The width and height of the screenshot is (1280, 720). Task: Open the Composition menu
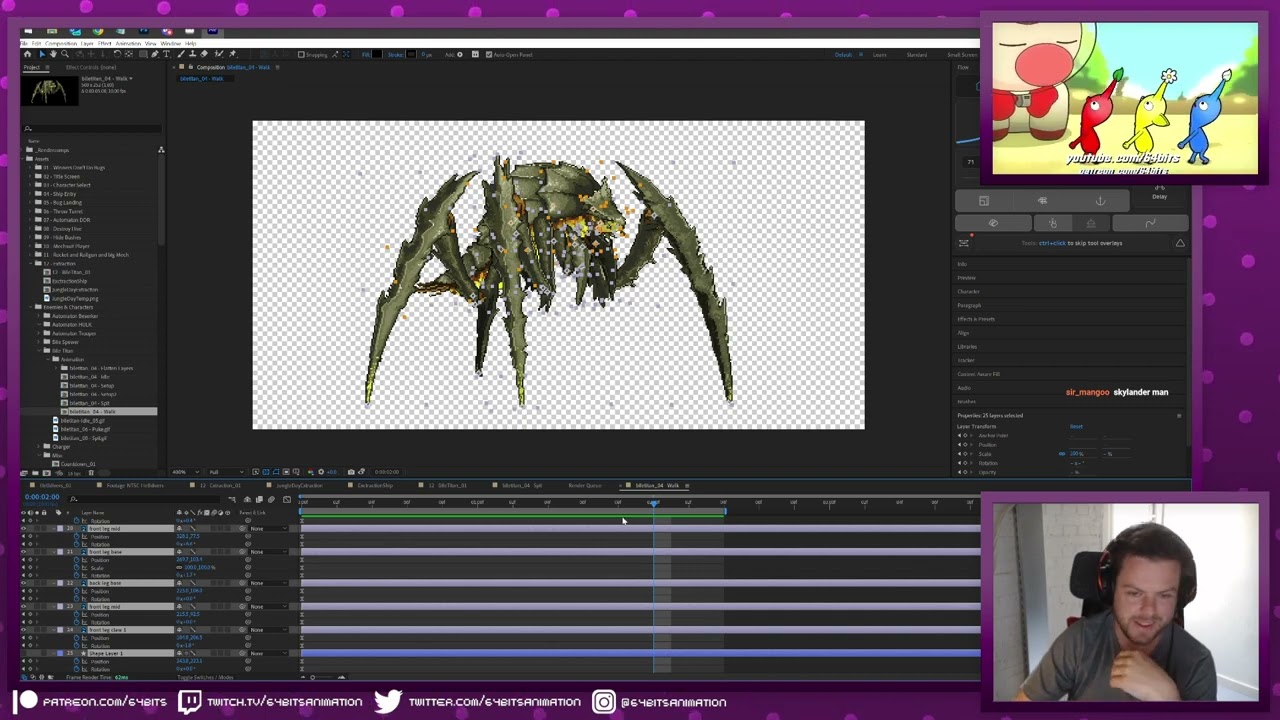[61, 44]
